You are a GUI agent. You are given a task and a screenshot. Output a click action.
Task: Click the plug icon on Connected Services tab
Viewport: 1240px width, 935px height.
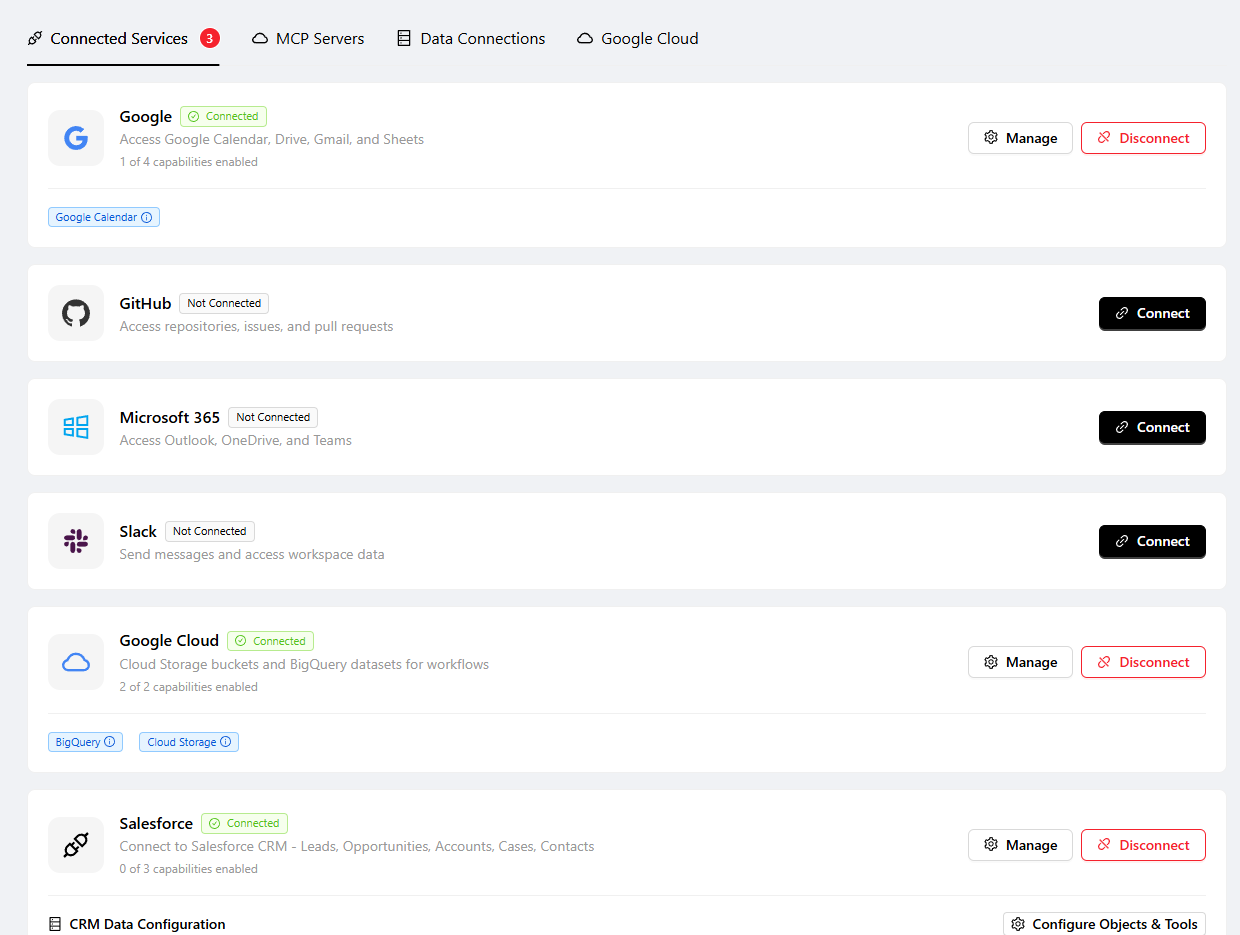[x=35, y=39]
